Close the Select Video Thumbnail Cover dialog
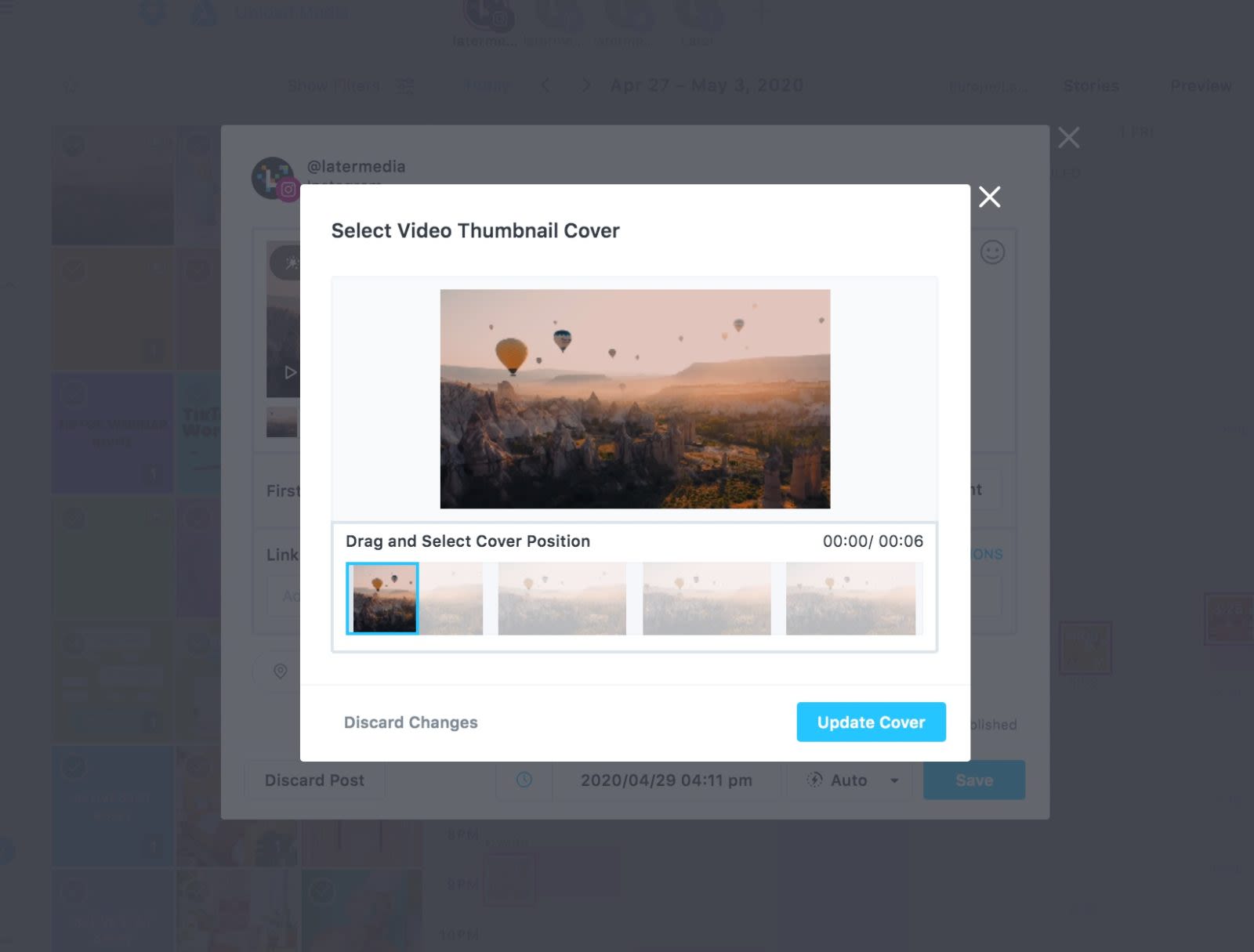This screenshot has width=1254, height=952. (990, 197)
